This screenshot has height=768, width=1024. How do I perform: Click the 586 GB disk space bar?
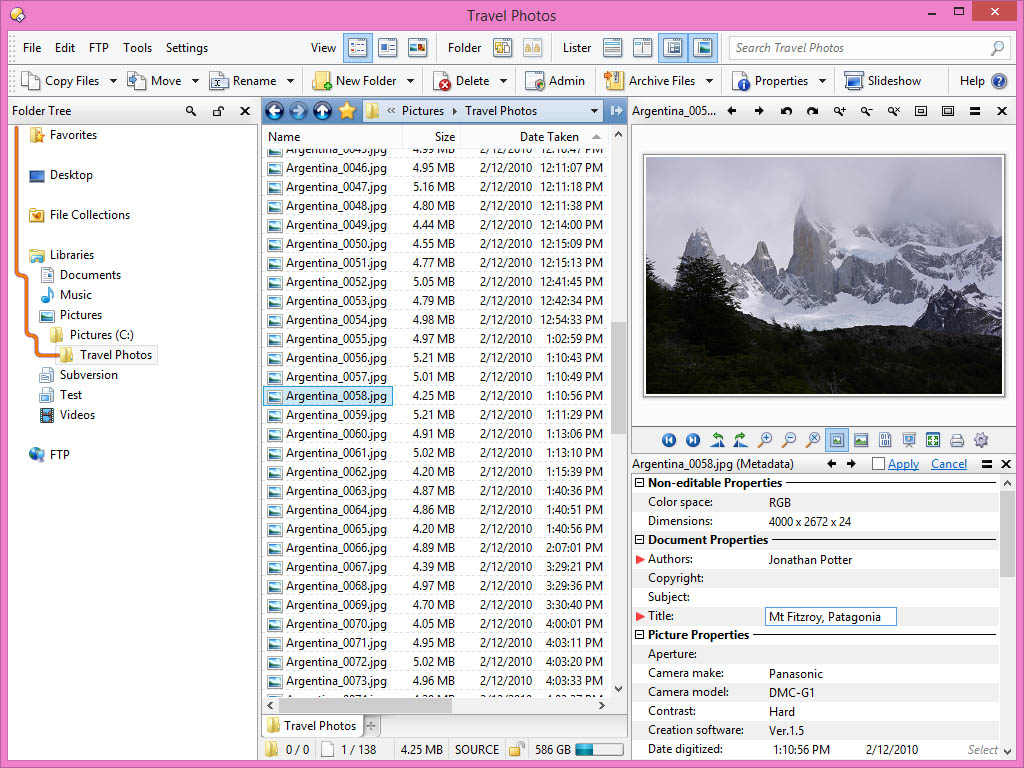point(599,749)
